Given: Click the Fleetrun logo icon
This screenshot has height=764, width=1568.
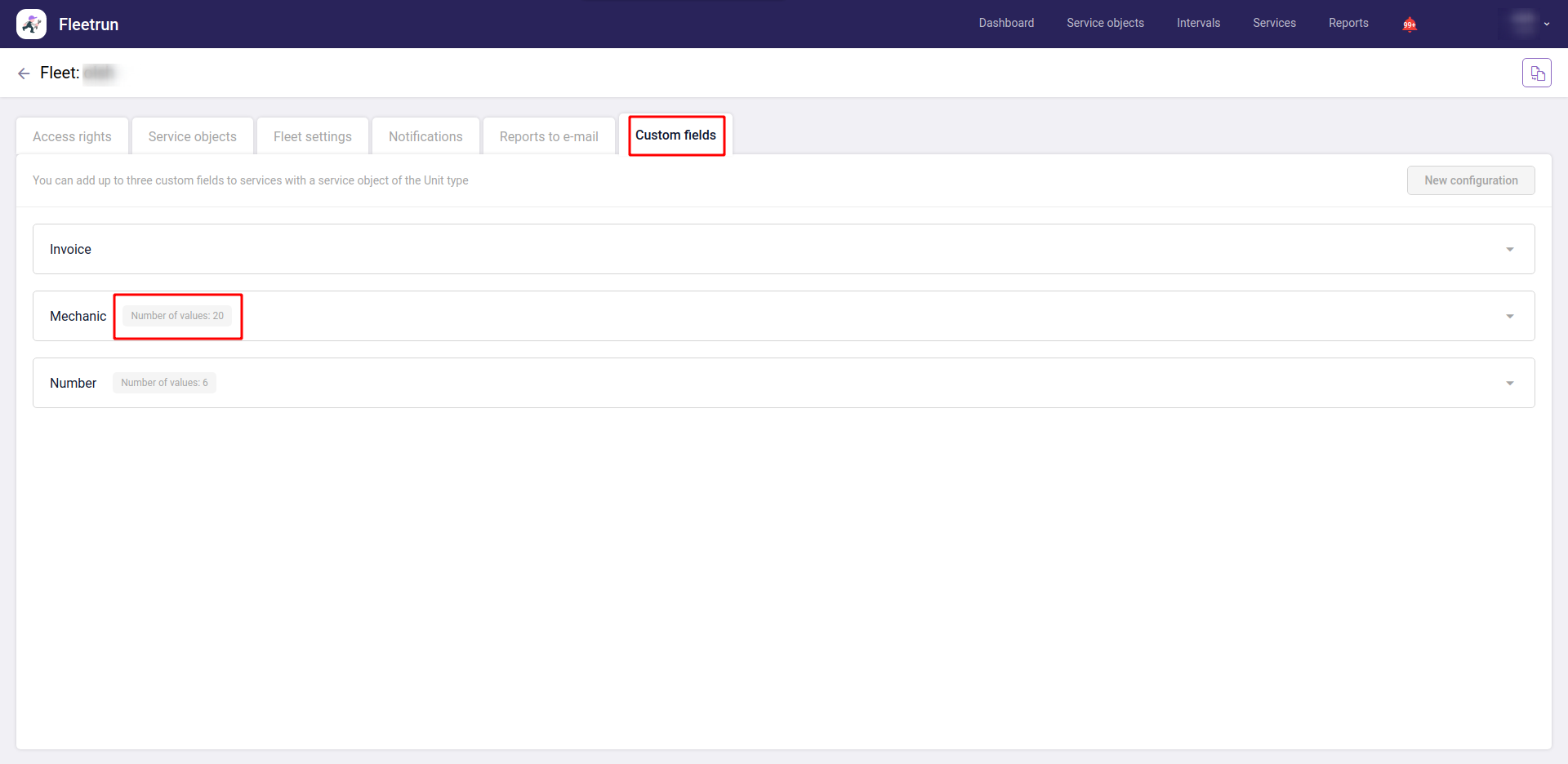Looking at the screenshot, I should [x=31, y=24].
